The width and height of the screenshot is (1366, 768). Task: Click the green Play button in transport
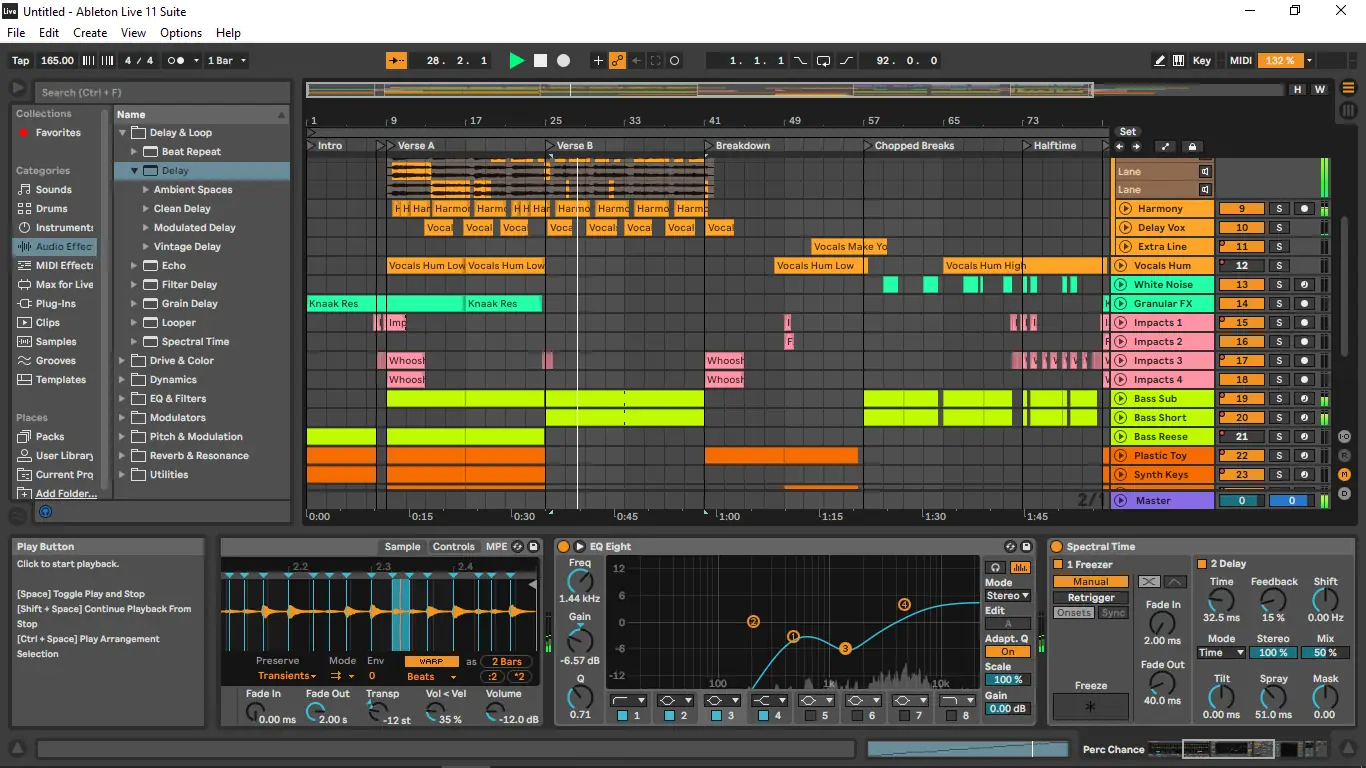click(516, 61)
